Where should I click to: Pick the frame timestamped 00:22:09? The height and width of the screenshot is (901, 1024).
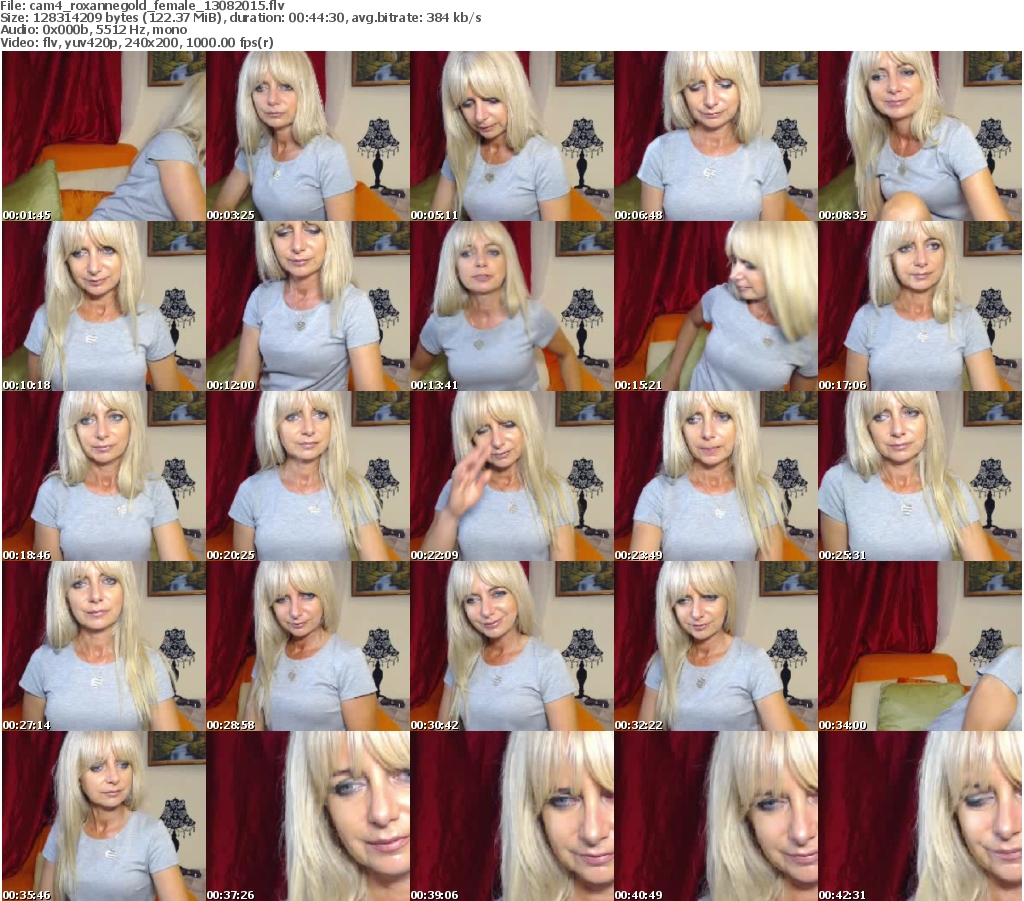click(x=512, y=476)
